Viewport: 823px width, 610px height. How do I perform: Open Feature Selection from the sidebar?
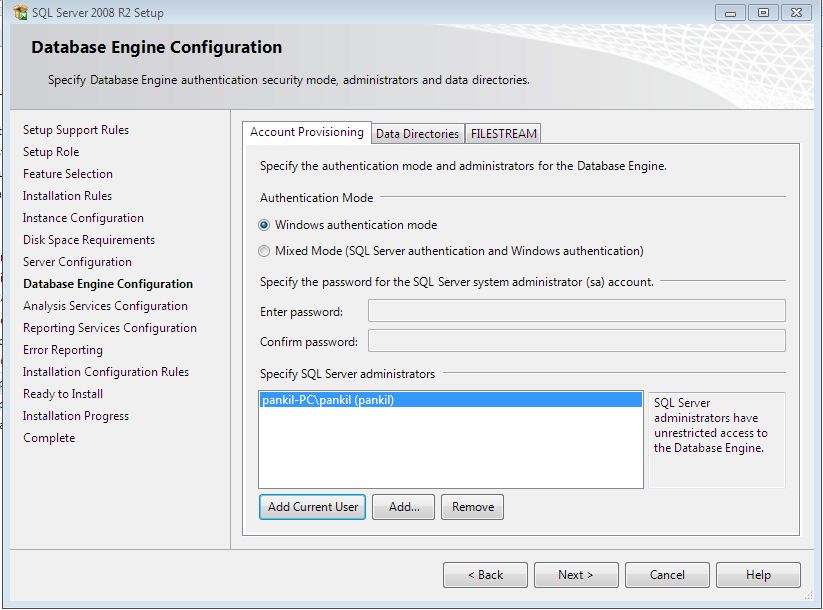(x=67, y=173)
